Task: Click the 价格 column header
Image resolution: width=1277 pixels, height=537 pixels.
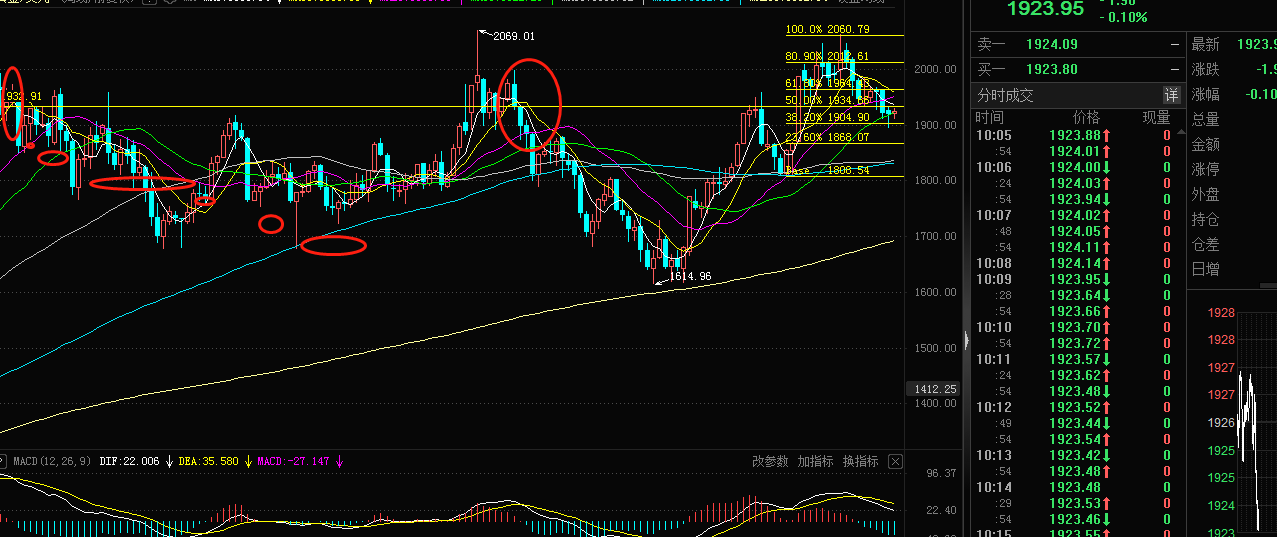Action: pos(1086,118)
